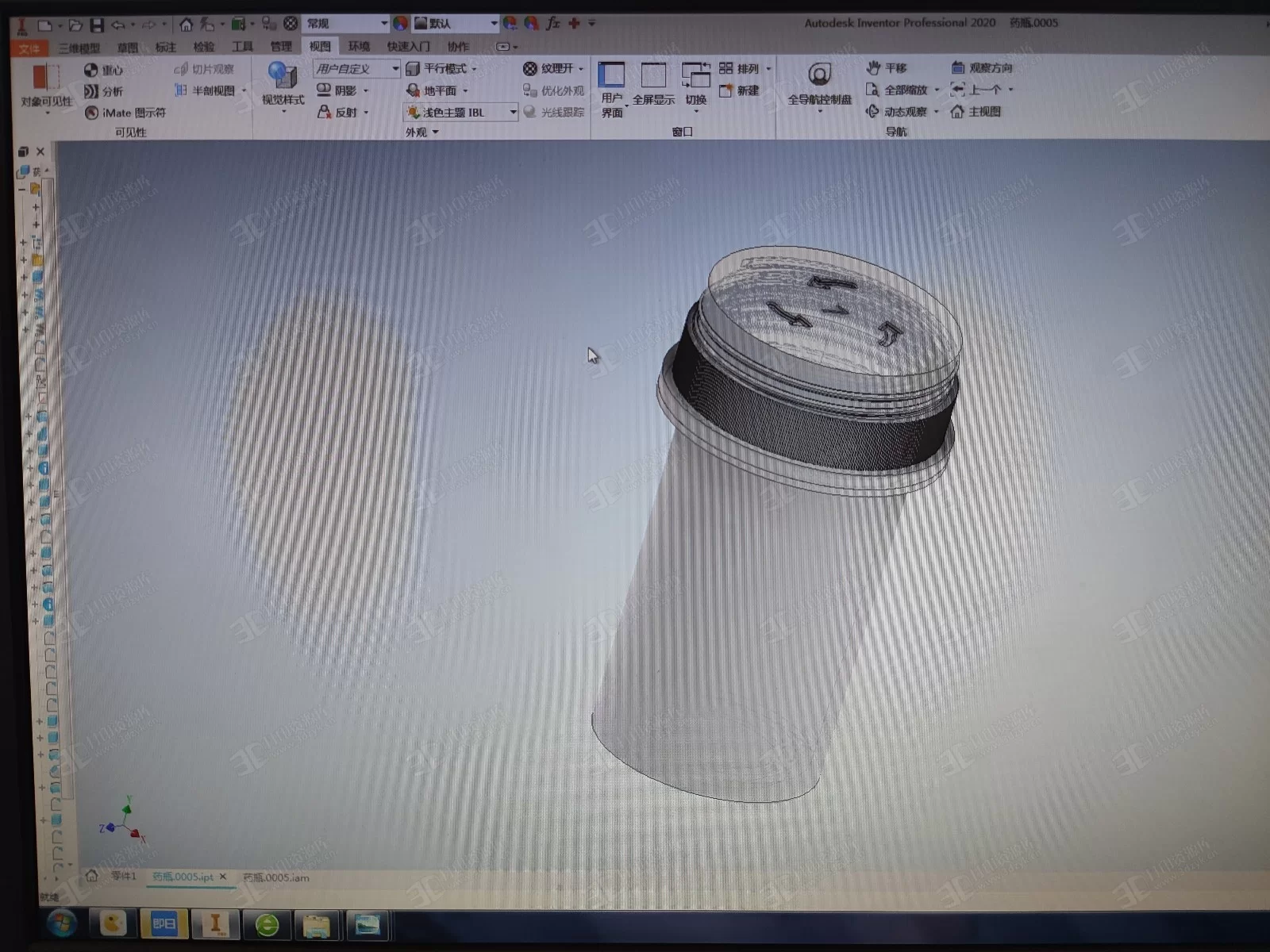Close the 药瓶.0005.ipt document tab
Screen dimensions: 1270x952
223,877
